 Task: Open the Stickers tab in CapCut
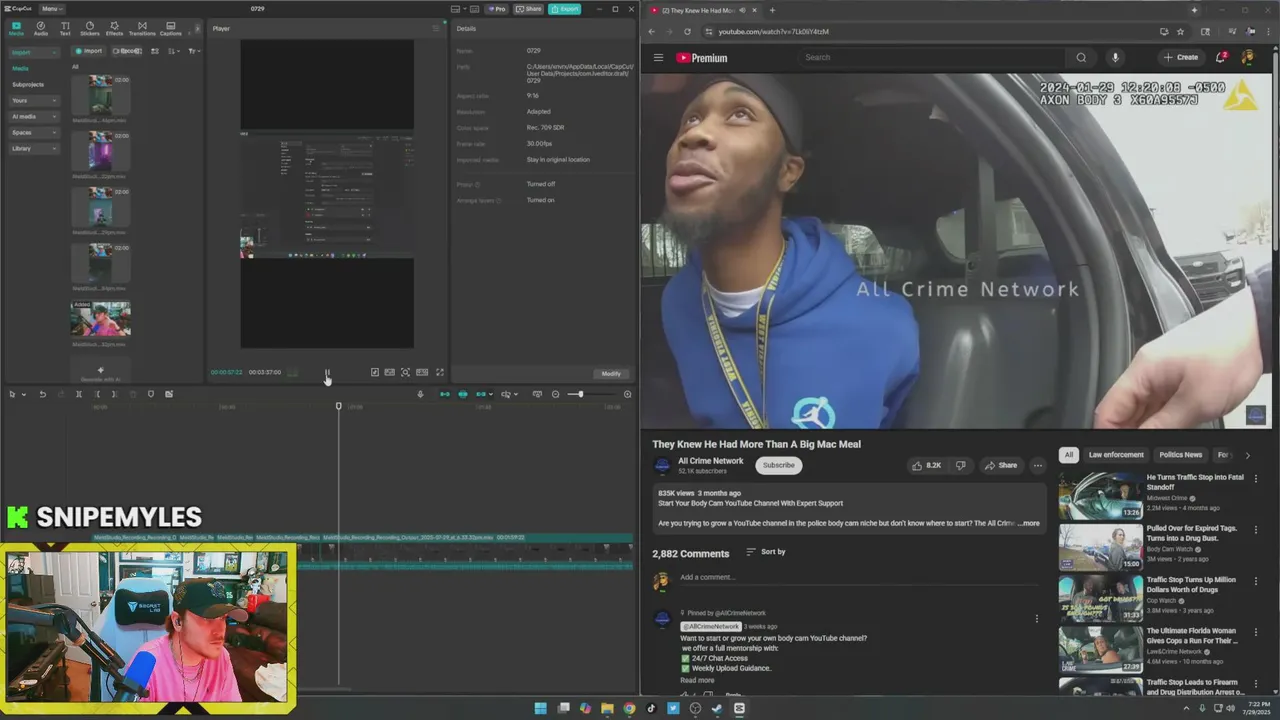[90, 28]
